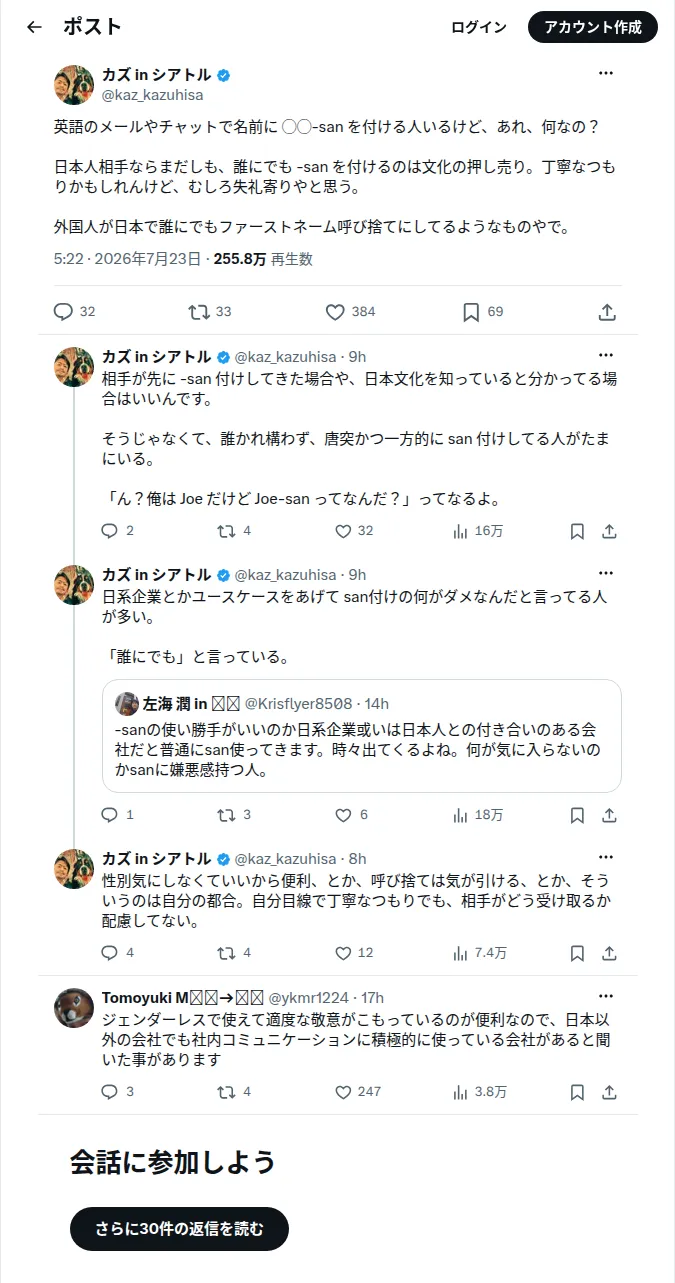Expand more options on the 8h reply
This screenshot has height=1283, width=675.
(606, 857)
